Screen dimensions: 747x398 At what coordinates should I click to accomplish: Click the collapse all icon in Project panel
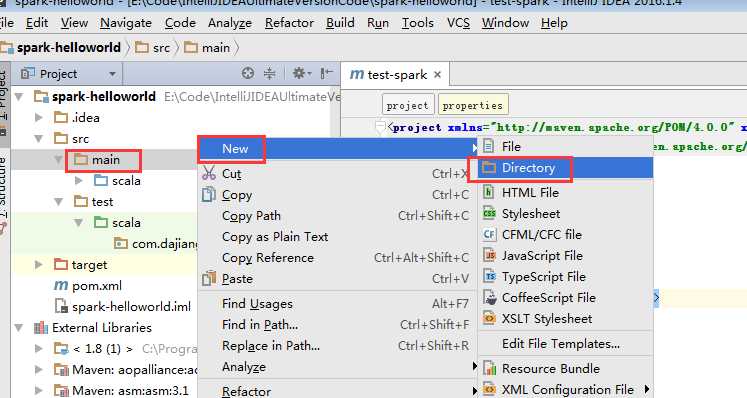(270, 73)
